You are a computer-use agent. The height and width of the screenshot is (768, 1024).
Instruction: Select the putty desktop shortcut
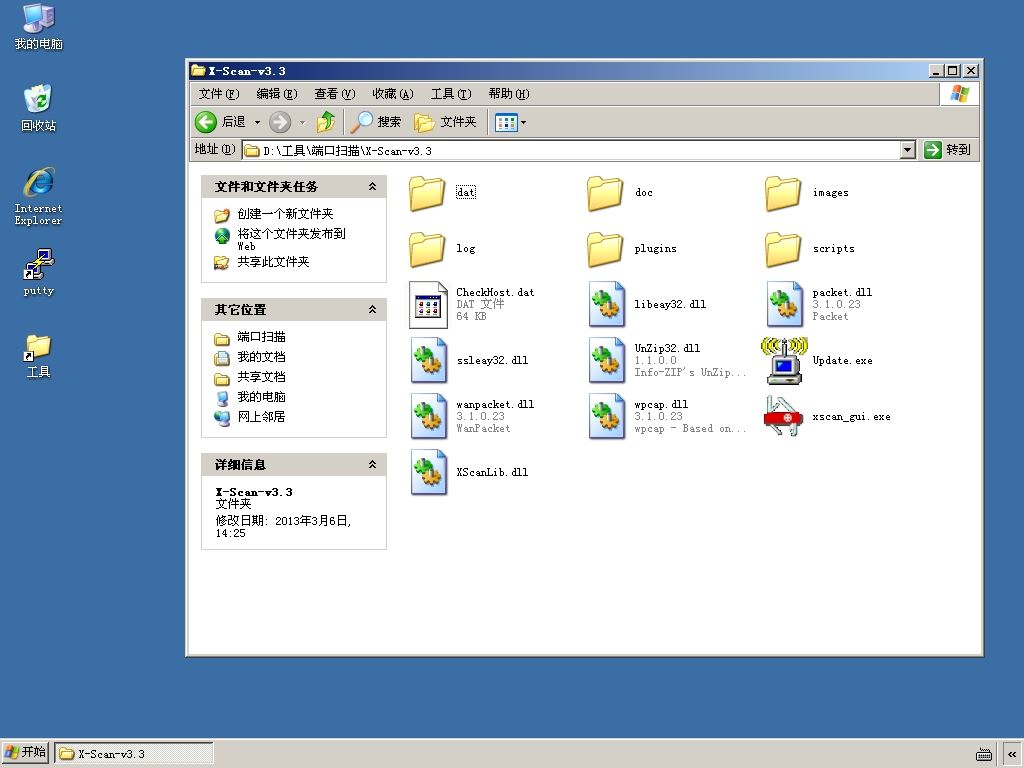[39, 273]
